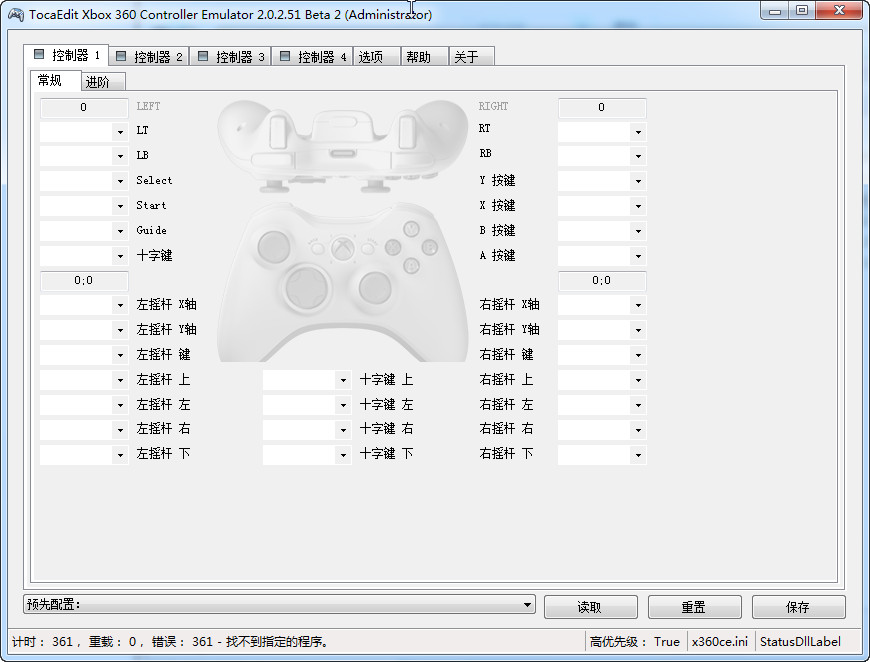Screen dimensions: 870x662
Task: Click the controller icon on 控制器 1 tab
Action: pyautogui.click(x=39, y=55)
